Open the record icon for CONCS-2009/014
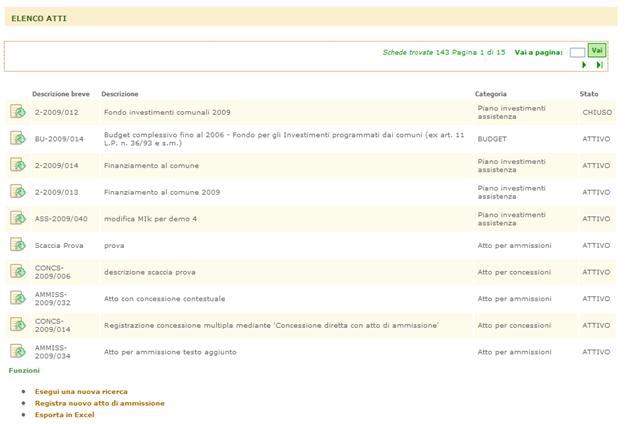The width and height of the screenshot is (625, 424). 18,325
